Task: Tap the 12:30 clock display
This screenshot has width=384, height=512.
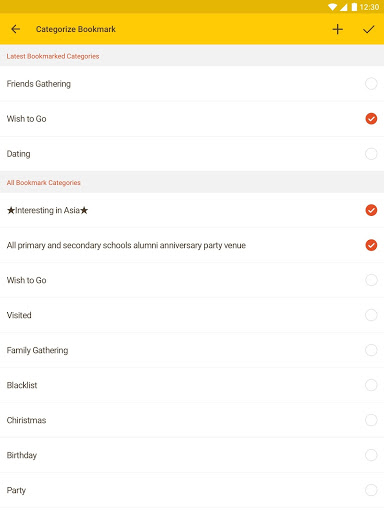Action: tap(369, 7)
